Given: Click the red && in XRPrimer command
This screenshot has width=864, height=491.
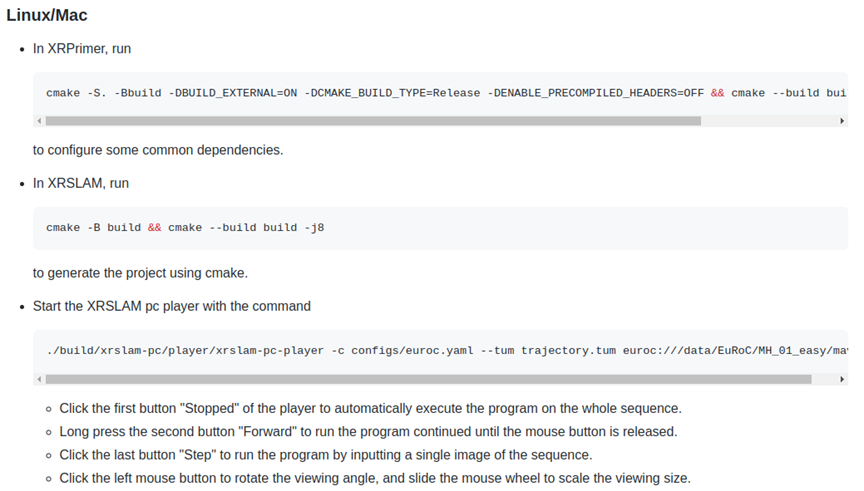Looking at the screenshot, I should click(x=718, y=92).
